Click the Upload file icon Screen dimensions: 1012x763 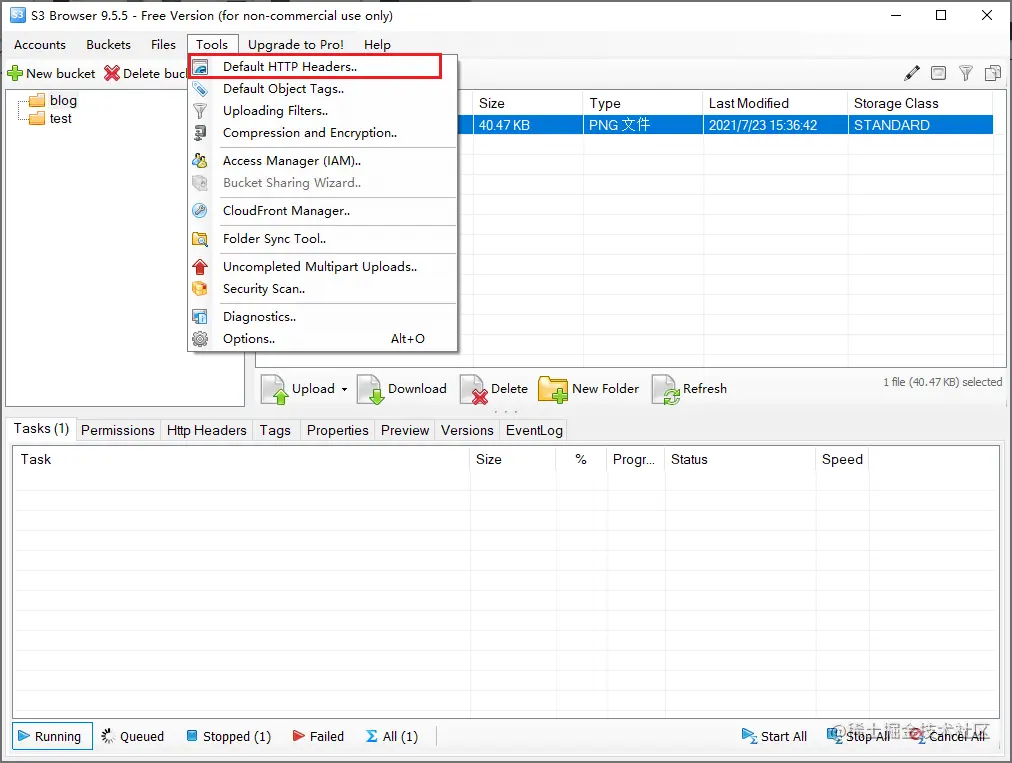coord(274,389)
